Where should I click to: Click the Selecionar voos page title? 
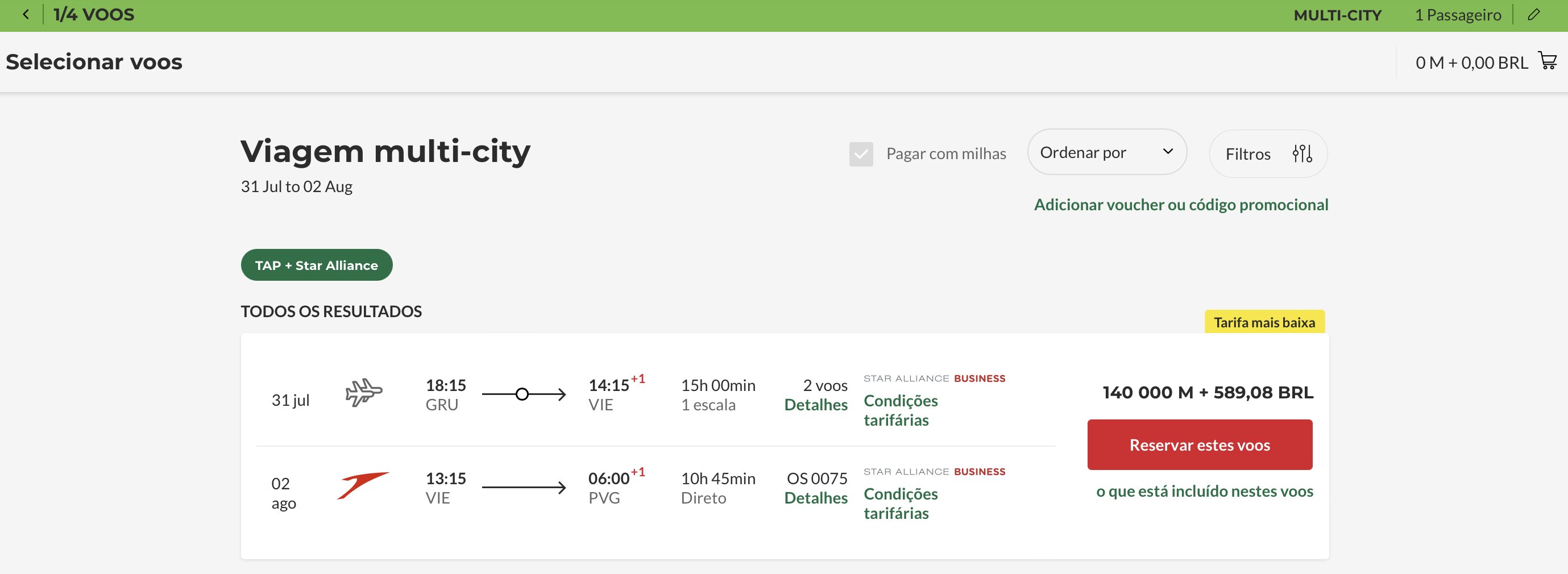tap(94, 61)
